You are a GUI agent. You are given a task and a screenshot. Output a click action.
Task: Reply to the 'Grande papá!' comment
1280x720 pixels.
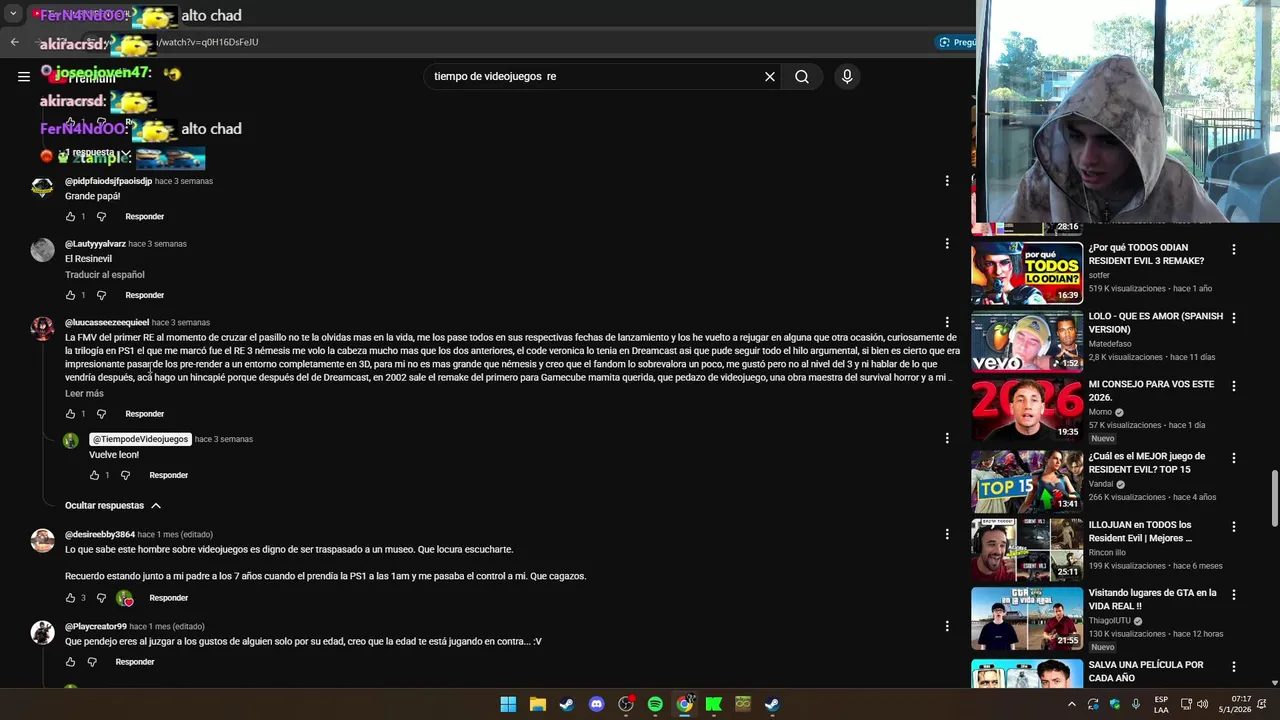[144, 217]
